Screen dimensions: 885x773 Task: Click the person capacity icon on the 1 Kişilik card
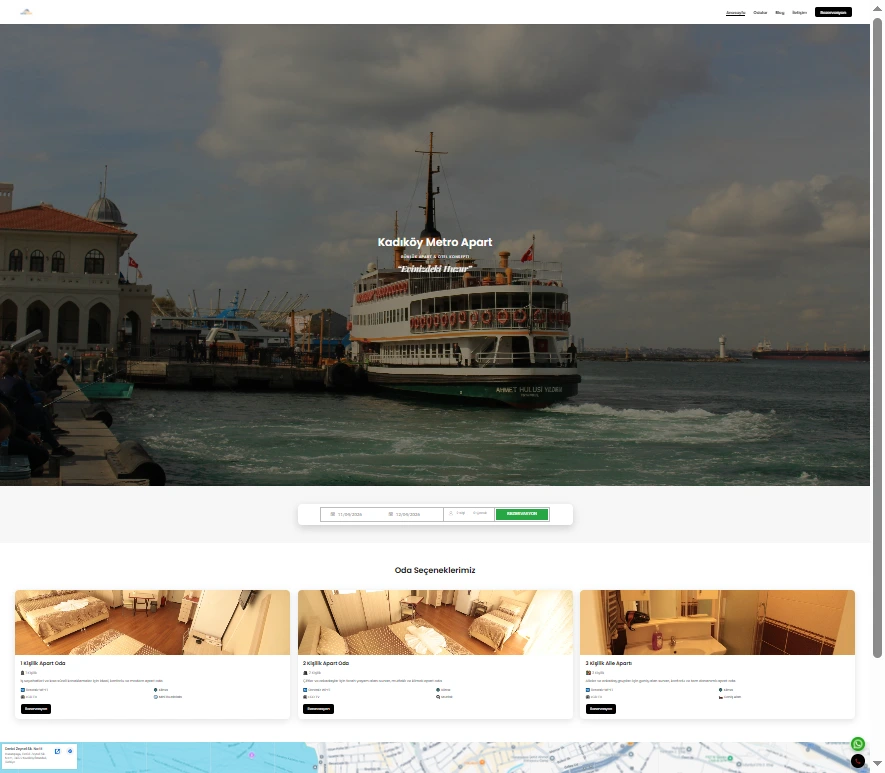click(x=23, y=673)
